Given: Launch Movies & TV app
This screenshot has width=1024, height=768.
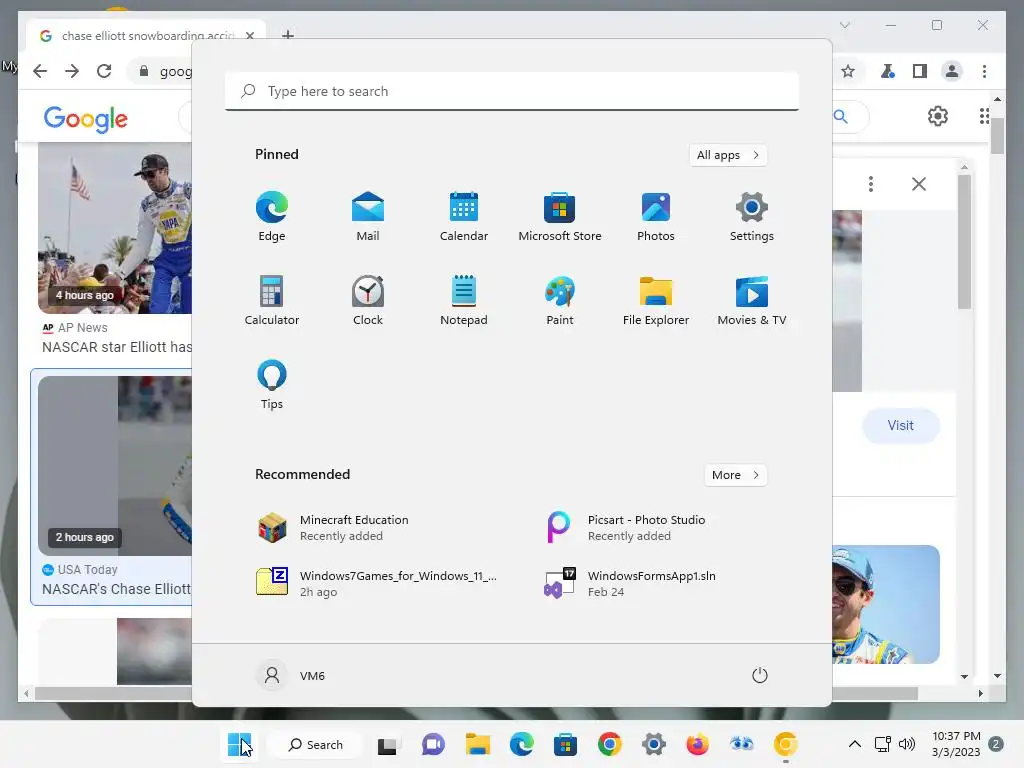Looking at the screenshot, I should tap(752, 301).
